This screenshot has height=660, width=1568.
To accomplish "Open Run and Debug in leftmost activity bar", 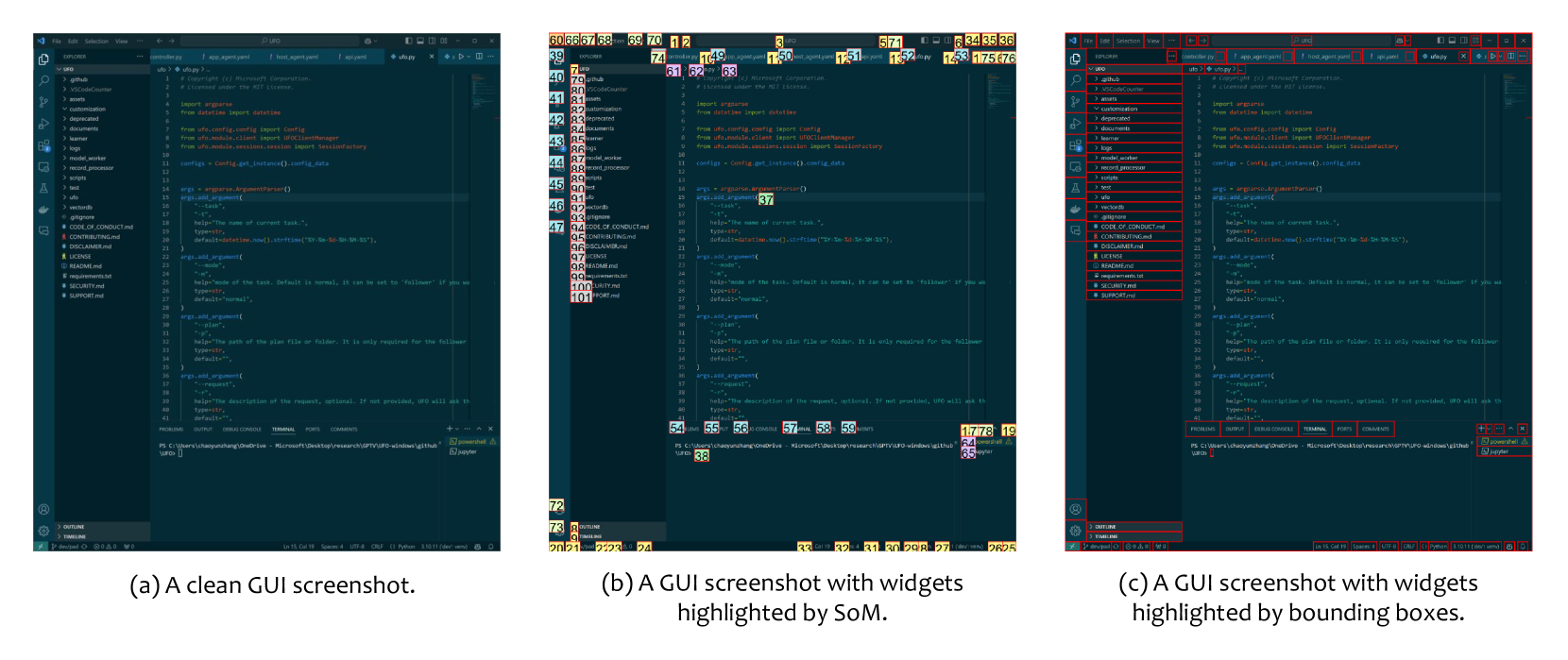I will click(x=43, y=124).
